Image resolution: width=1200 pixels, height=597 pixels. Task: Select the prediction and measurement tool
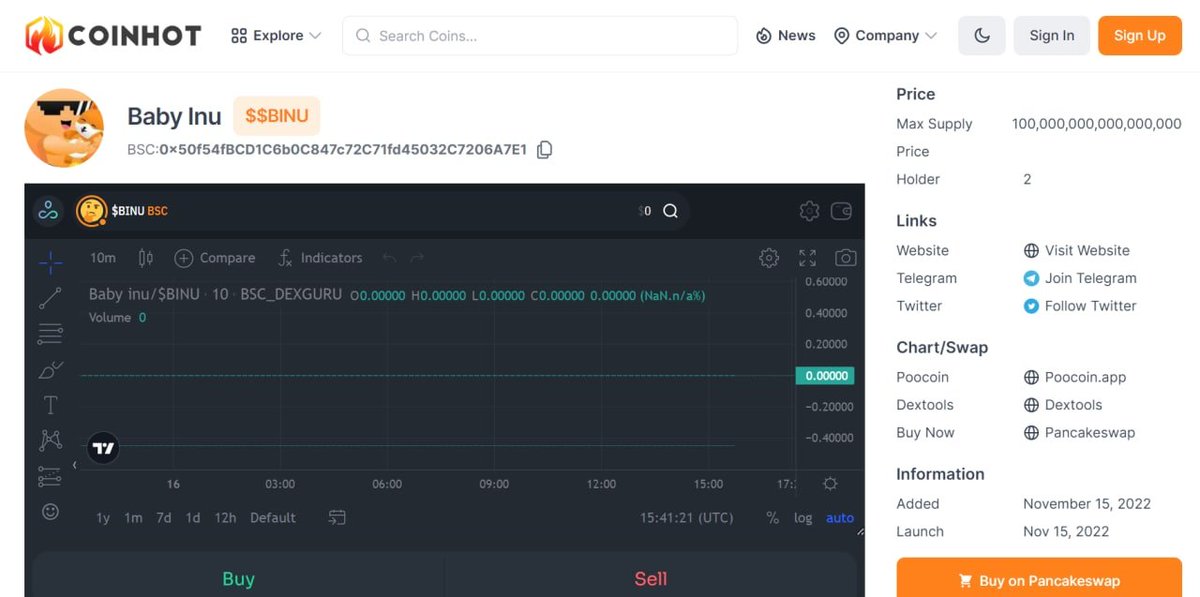(50, 476)
